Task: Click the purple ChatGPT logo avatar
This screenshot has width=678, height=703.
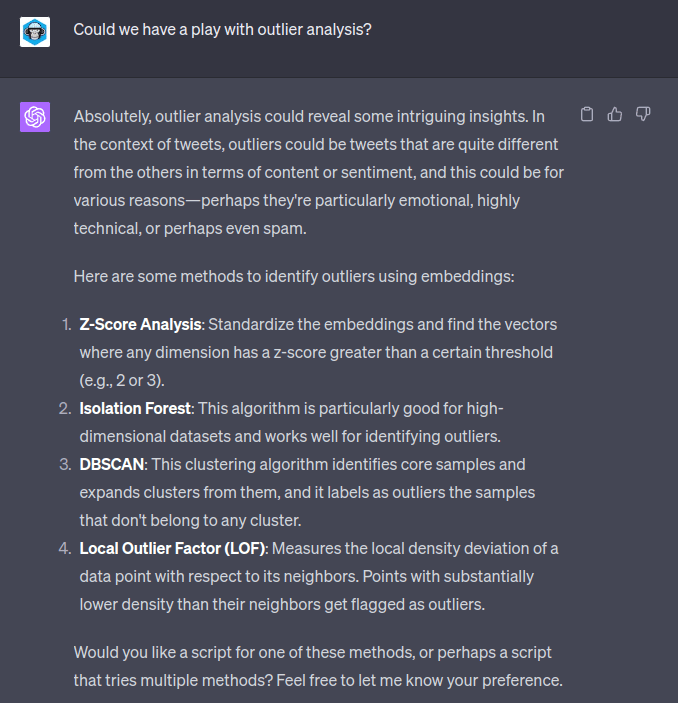Action: [x=35, y=117]
